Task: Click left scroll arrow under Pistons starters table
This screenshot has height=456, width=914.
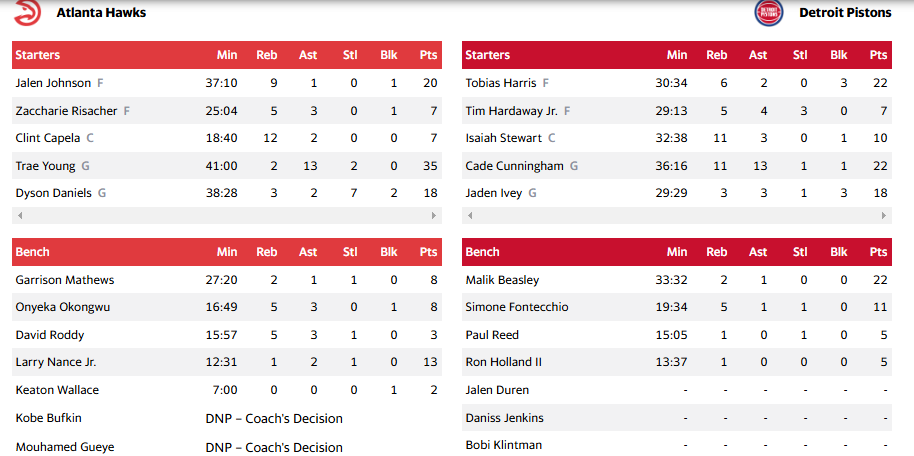Action: [468, 215]
